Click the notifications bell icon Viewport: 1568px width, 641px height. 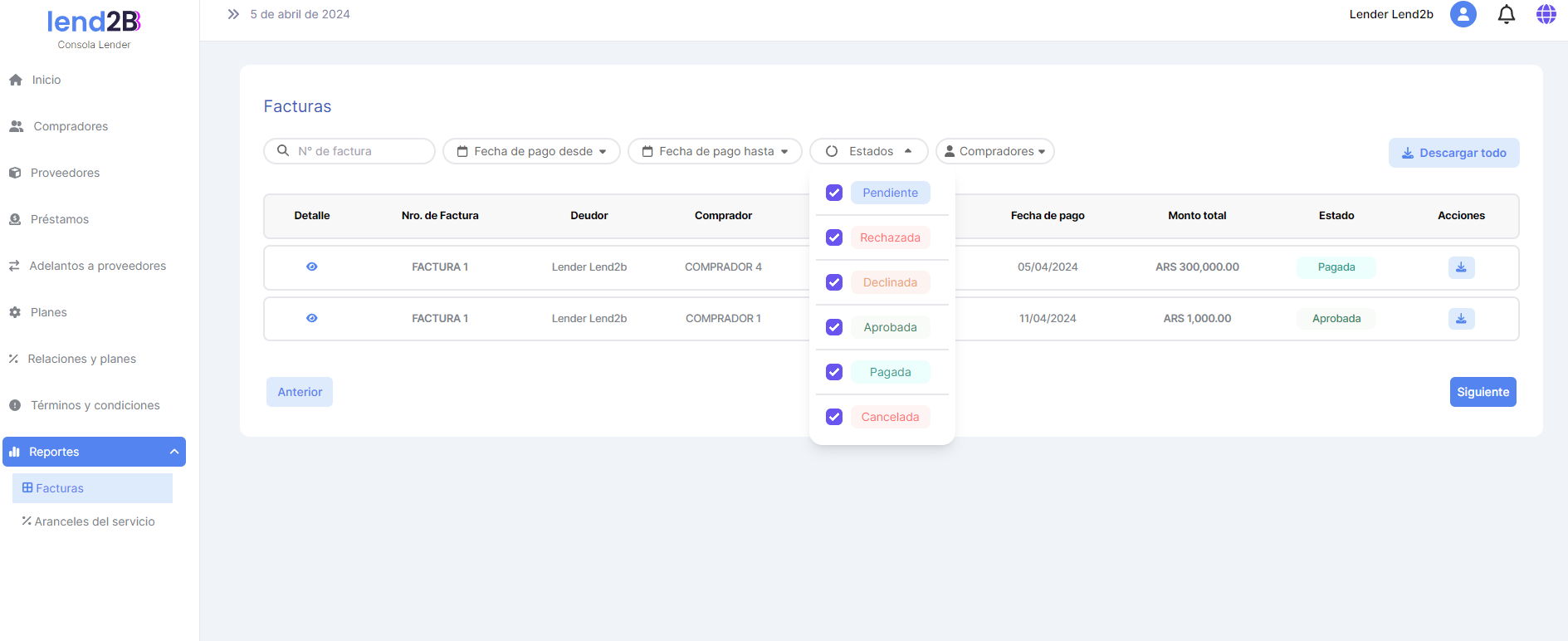point(1506,14)
